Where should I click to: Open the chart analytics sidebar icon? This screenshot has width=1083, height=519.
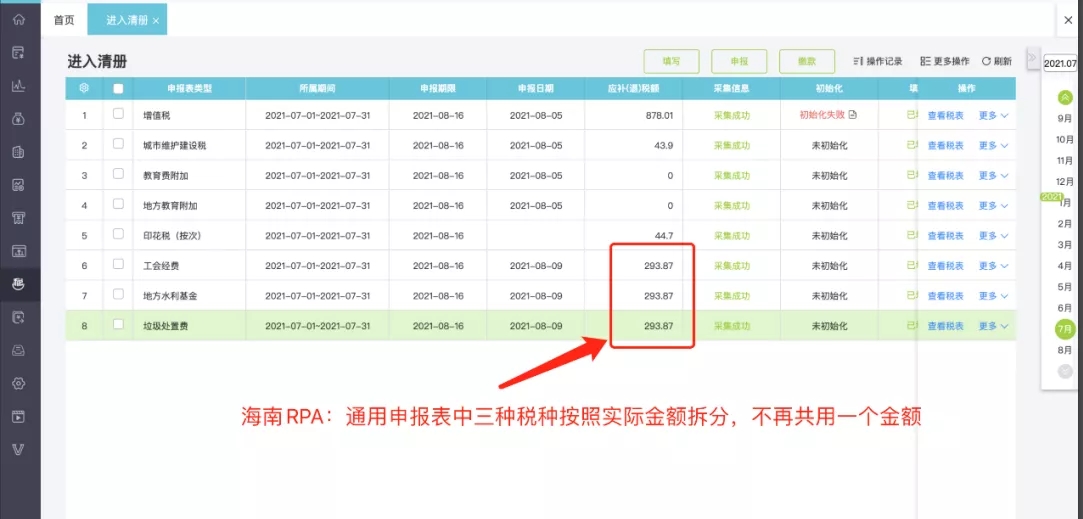(x=19, y=86)
